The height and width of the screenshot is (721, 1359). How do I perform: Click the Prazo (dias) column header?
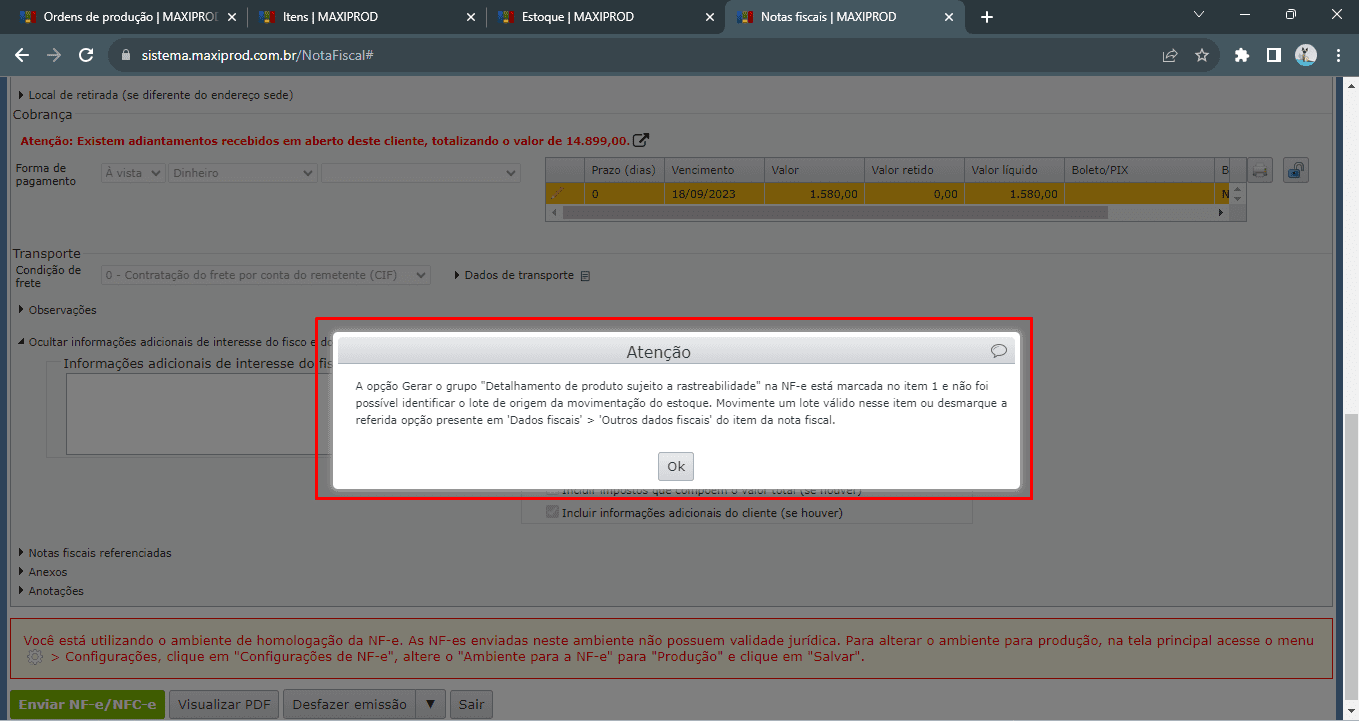coord(625,170)
